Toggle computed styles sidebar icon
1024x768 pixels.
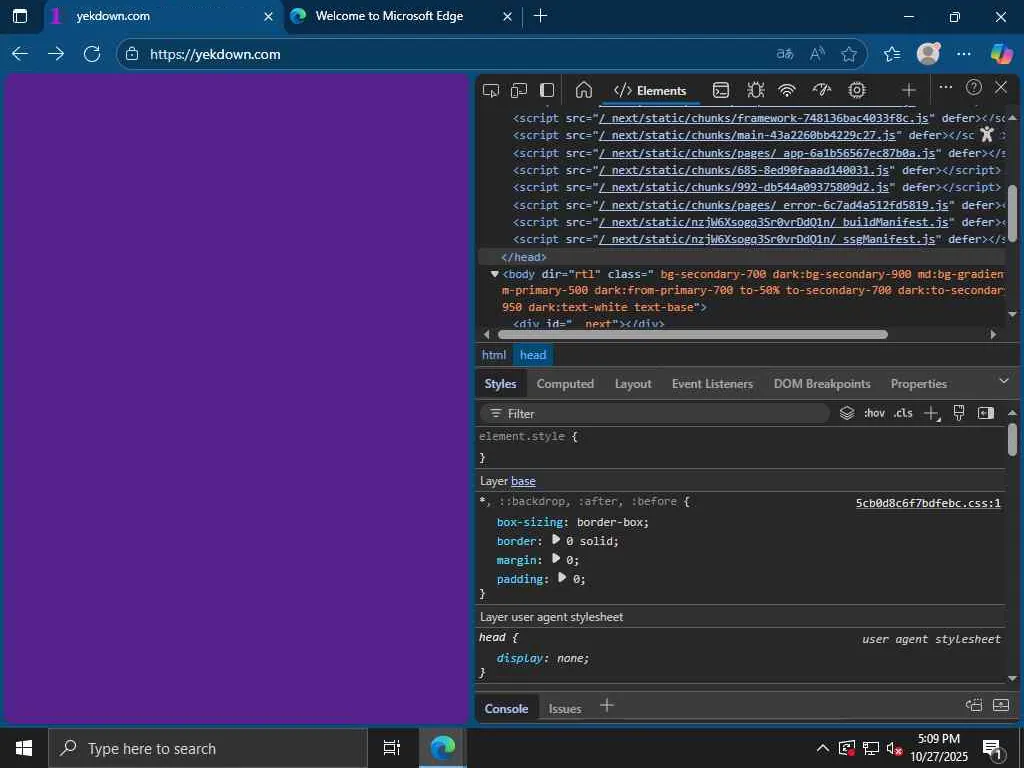click(x=986, y=413)
